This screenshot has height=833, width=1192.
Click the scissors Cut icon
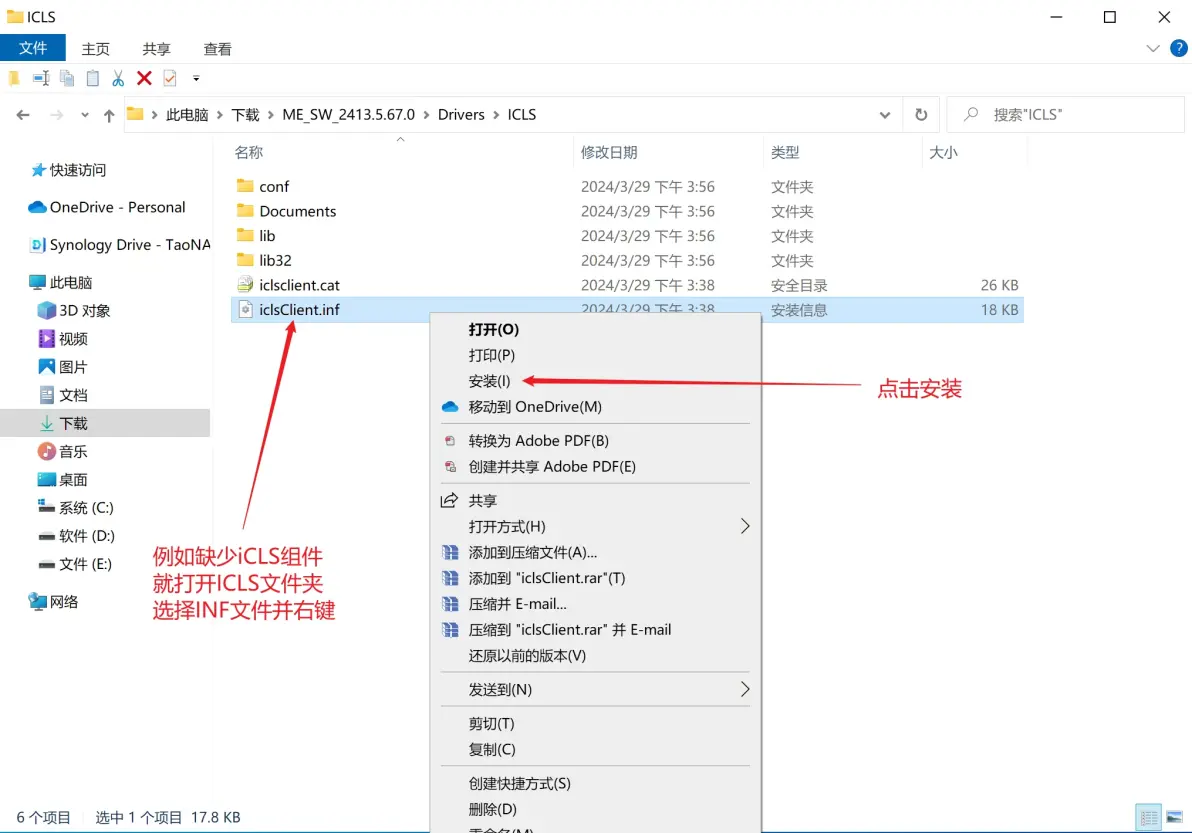pyautogui.click(x=118, y=78)
